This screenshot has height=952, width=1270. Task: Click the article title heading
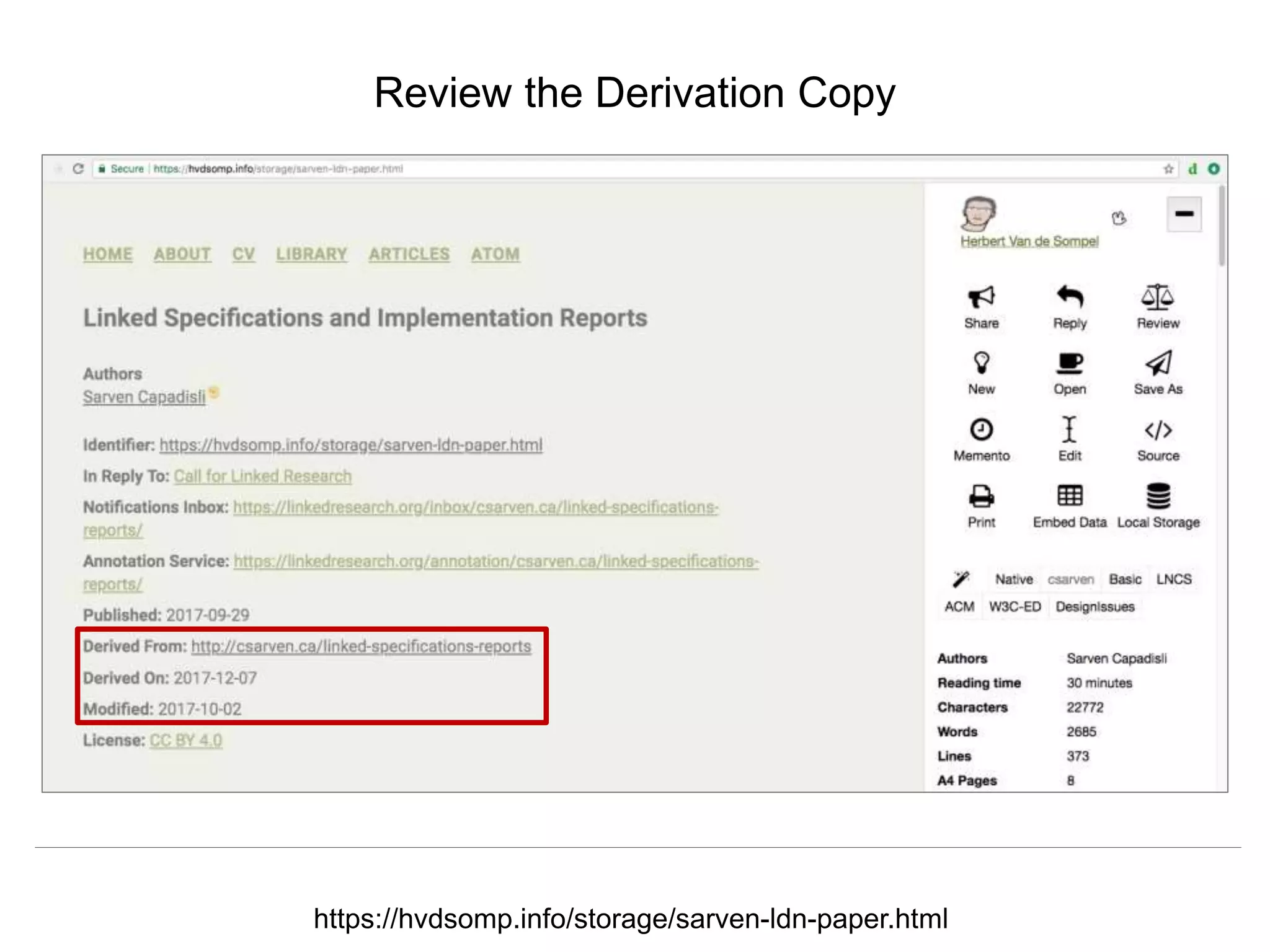tap(365, 318)
